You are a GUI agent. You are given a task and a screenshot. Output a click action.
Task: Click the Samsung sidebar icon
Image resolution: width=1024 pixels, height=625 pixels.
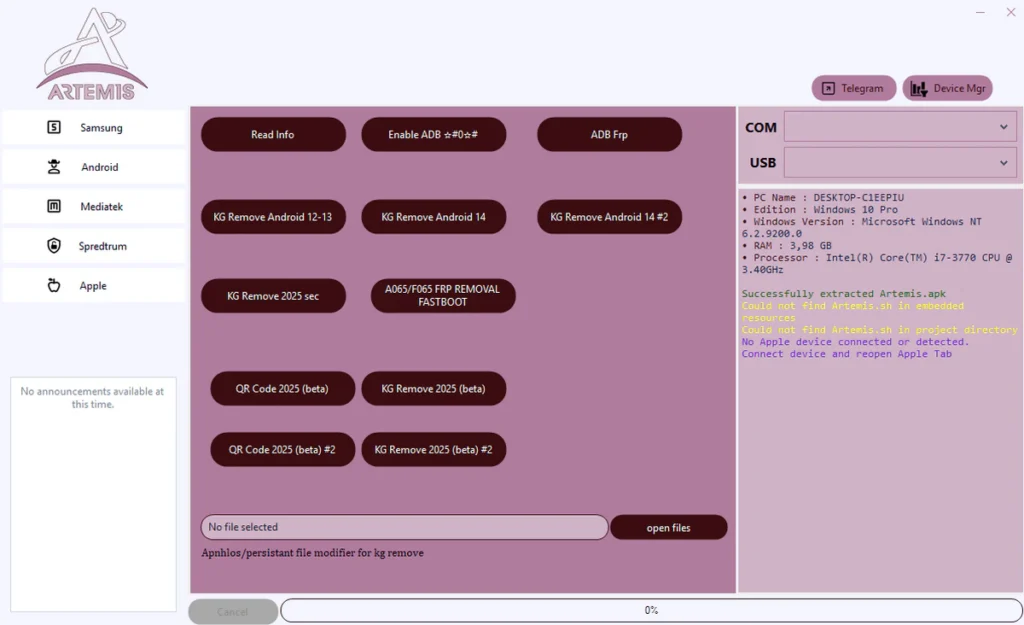point(54,127)
